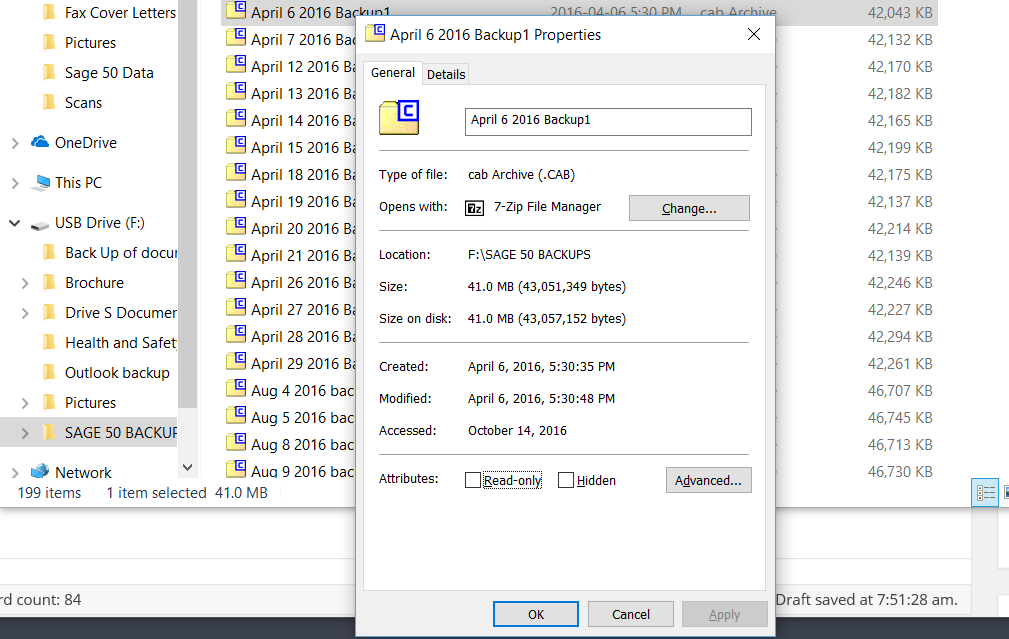
Task: Open the Advanced... attributes dialog
Action: (708, 480)
